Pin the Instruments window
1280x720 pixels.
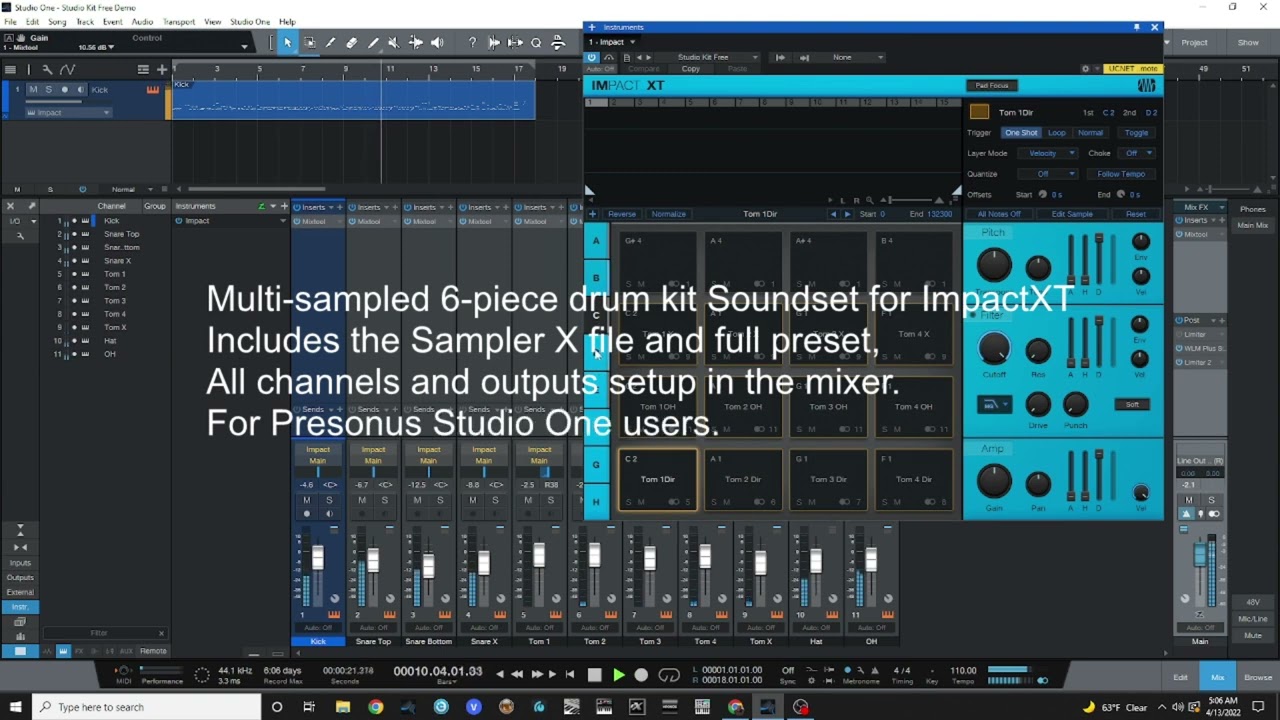click(x=1136, y=27)
